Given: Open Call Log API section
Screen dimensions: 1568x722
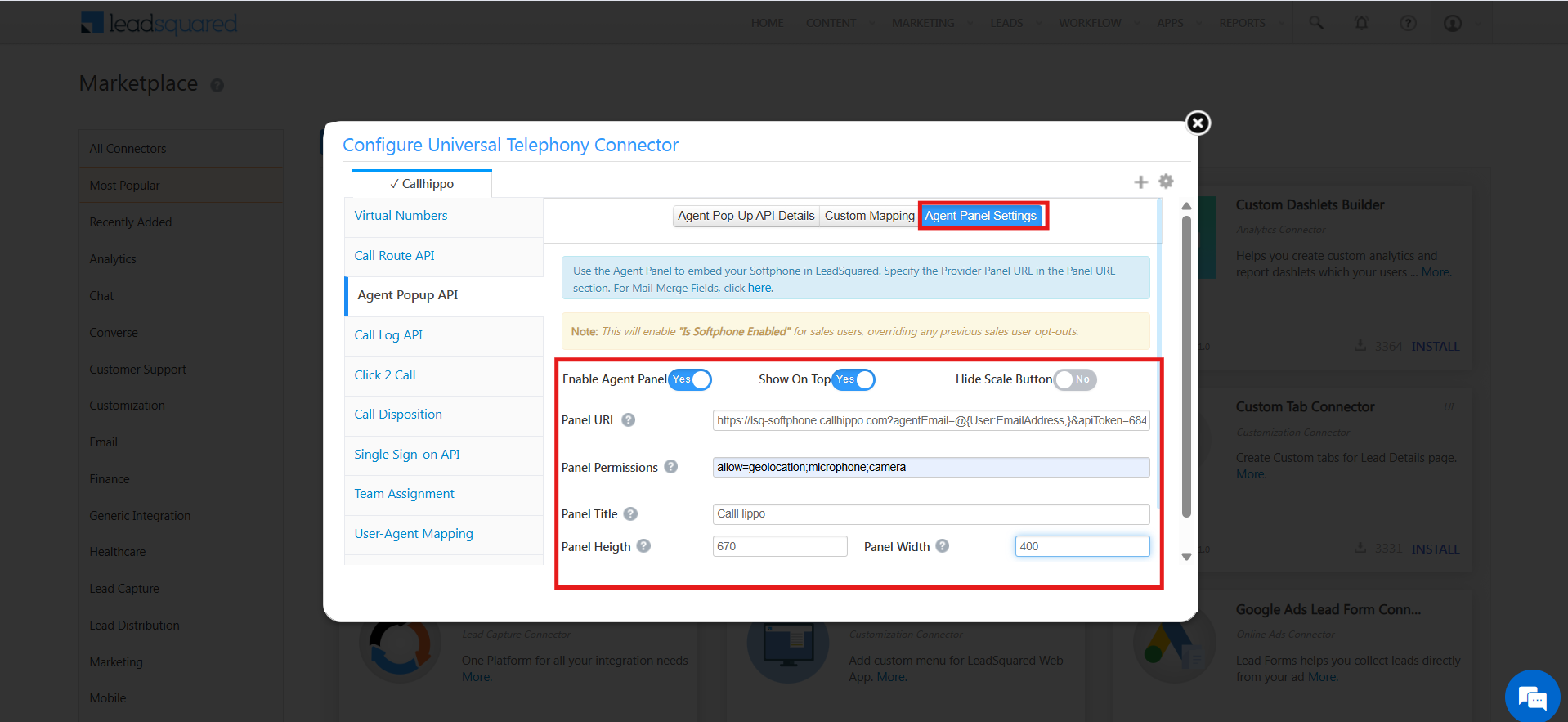Looking at the screenshot, I should (444, 336).
